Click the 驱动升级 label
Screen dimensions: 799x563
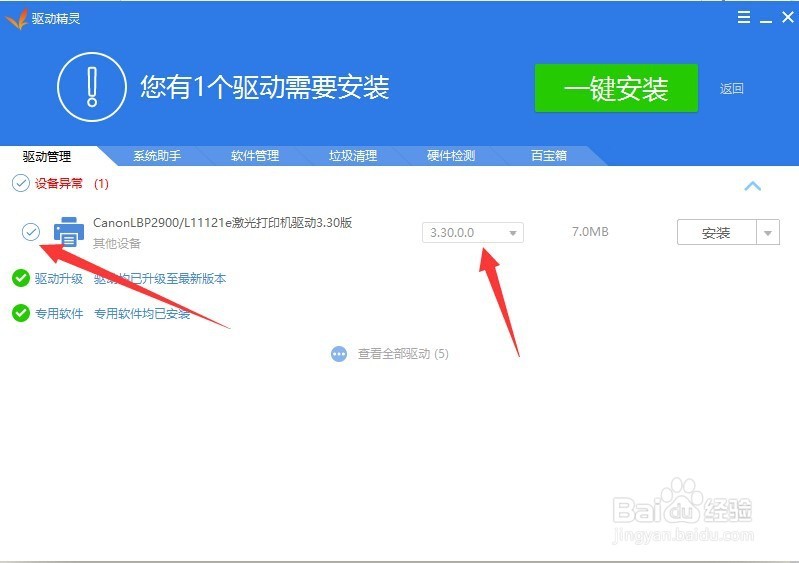(59, 279)
